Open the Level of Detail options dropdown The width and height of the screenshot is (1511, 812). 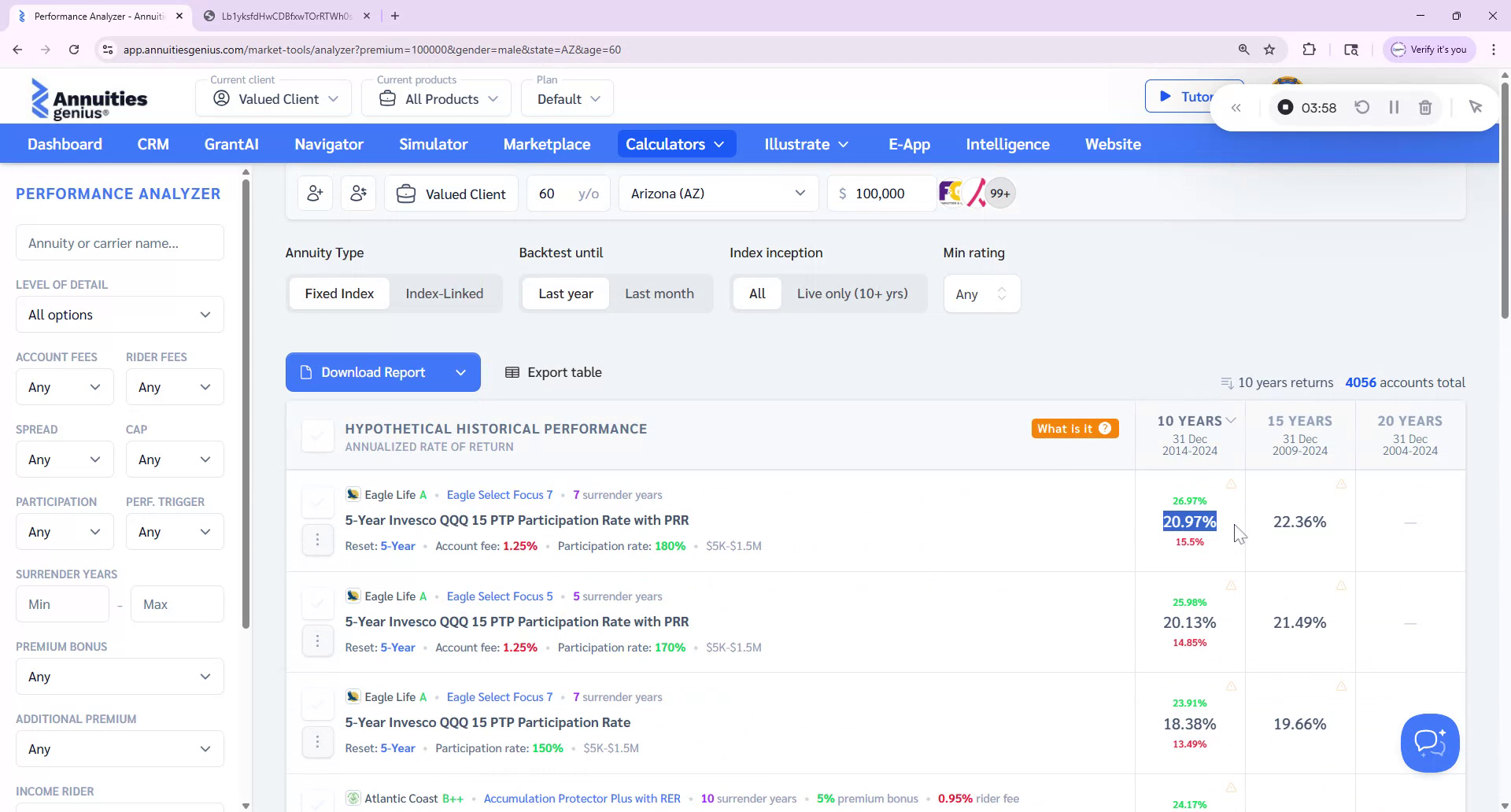119,314
